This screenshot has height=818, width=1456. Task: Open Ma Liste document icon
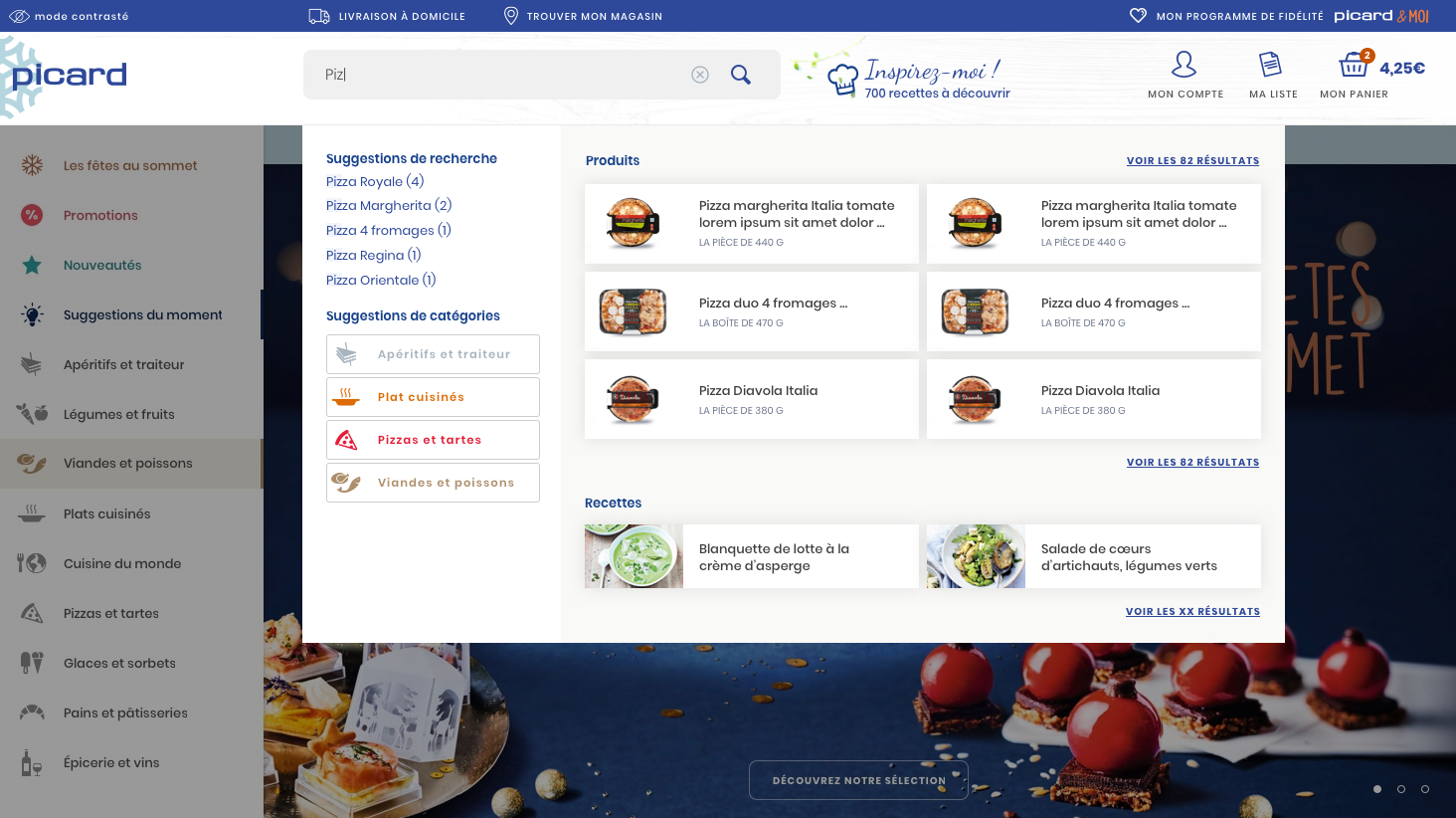(1270, 65)
